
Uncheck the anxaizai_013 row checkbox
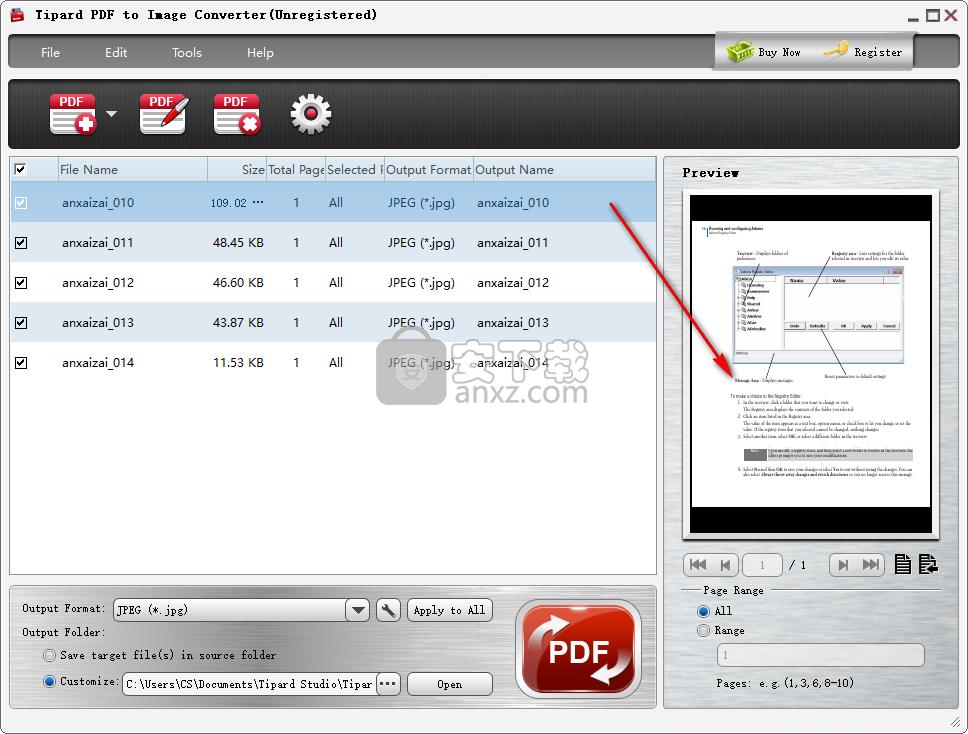coord(21,322)
